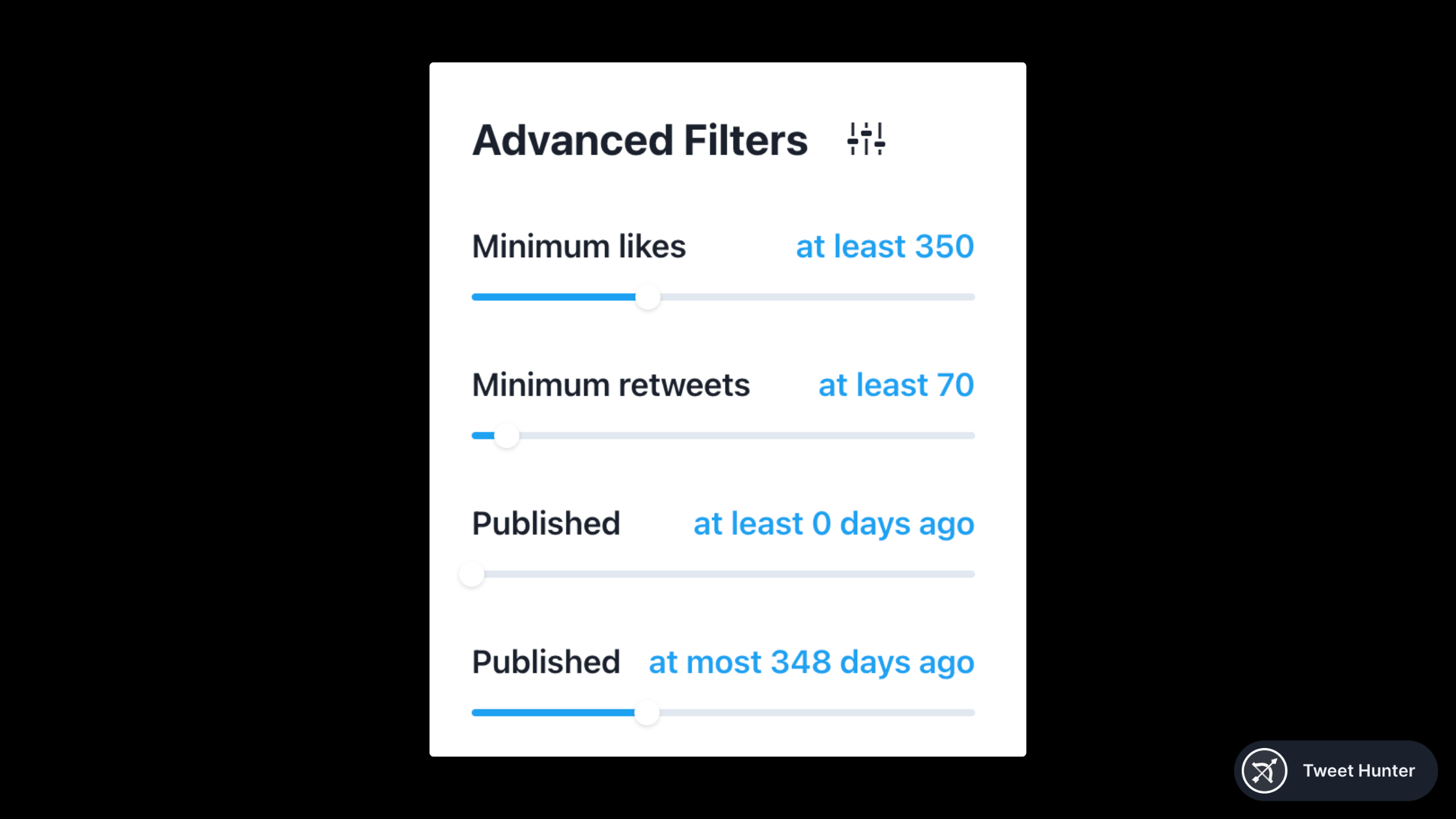The width and height of the screenshot is (1456, 819).
Task: Select the Minimum retweets slider handle
Action: click(x=506, y=435)
